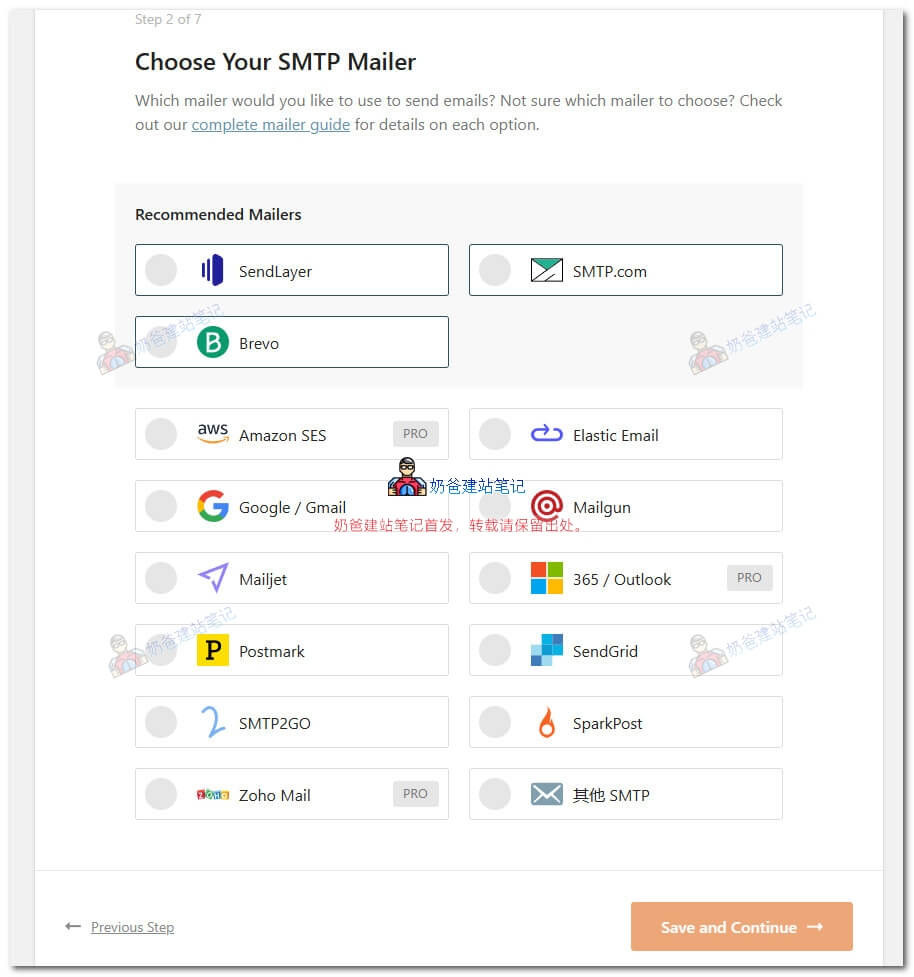The image size is (914, 977).
Task: Choose the Zoho Mail radio option
Action: click(161, 794)
